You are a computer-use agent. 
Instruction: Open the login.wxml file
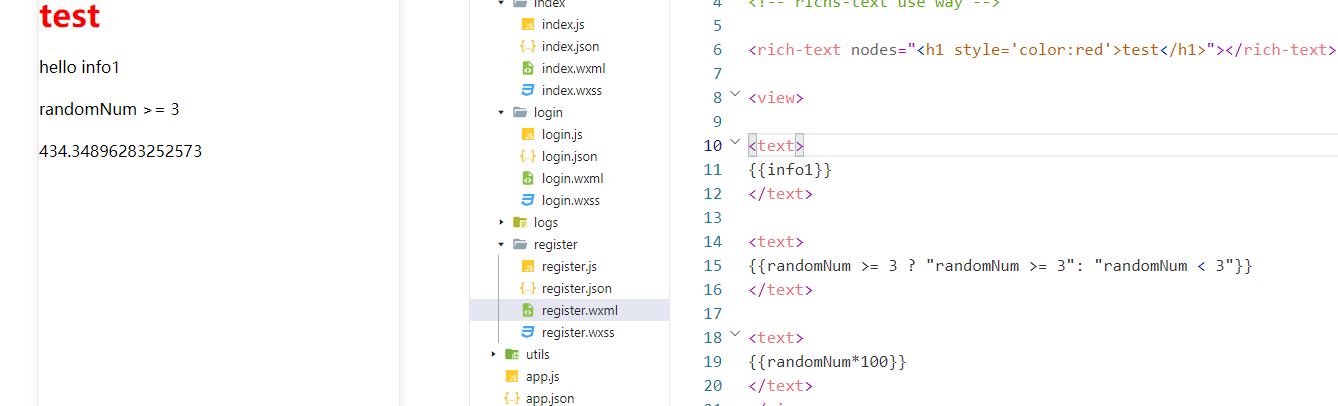(x=572, y=178)
